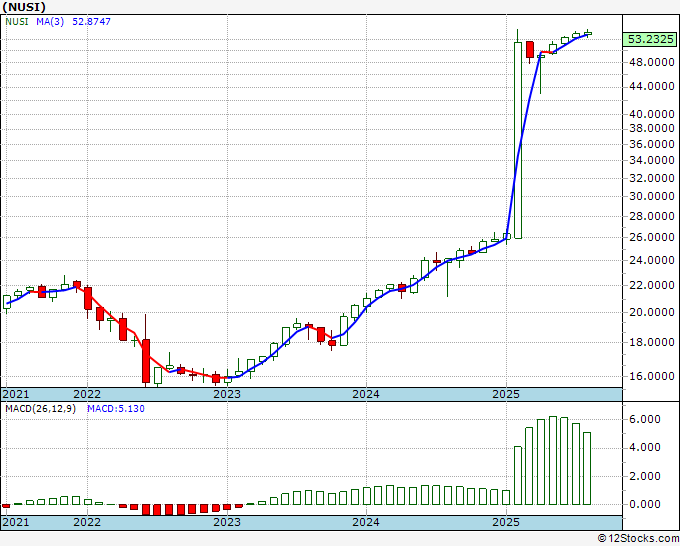
Task: Click the current price tag 53.2325
Action: (x=651, y=39)
